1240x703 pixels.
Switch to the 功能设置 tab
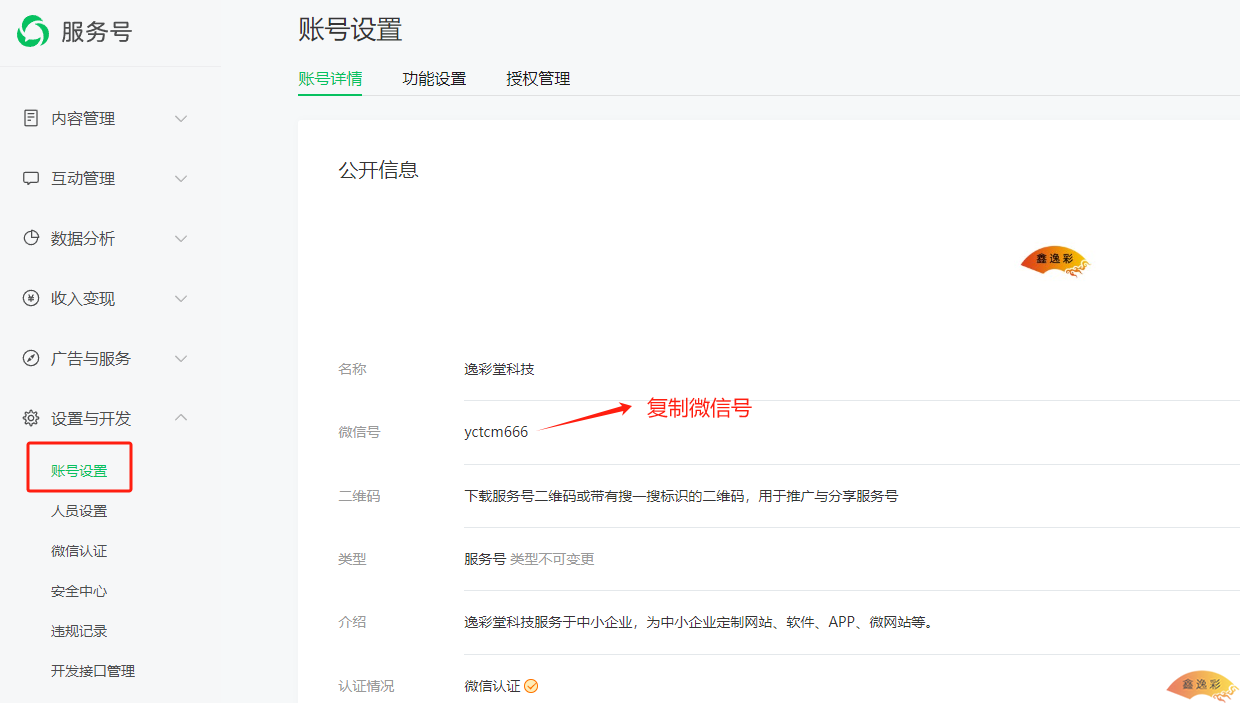pyautogui.click(x=434, y=78)
